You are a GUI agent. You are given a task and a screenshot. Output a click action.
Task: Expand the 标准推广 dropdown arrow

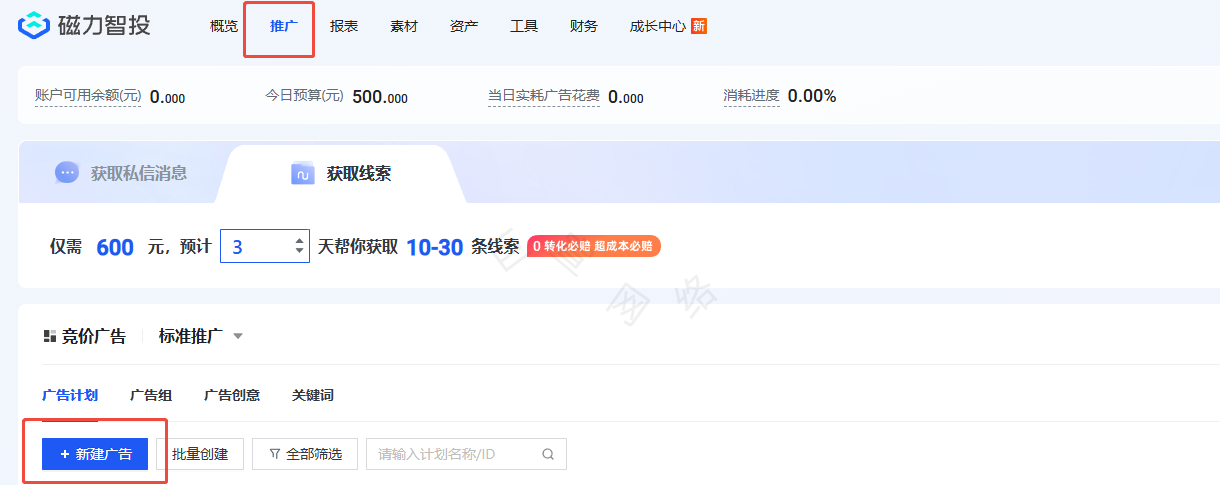[238, 337]
